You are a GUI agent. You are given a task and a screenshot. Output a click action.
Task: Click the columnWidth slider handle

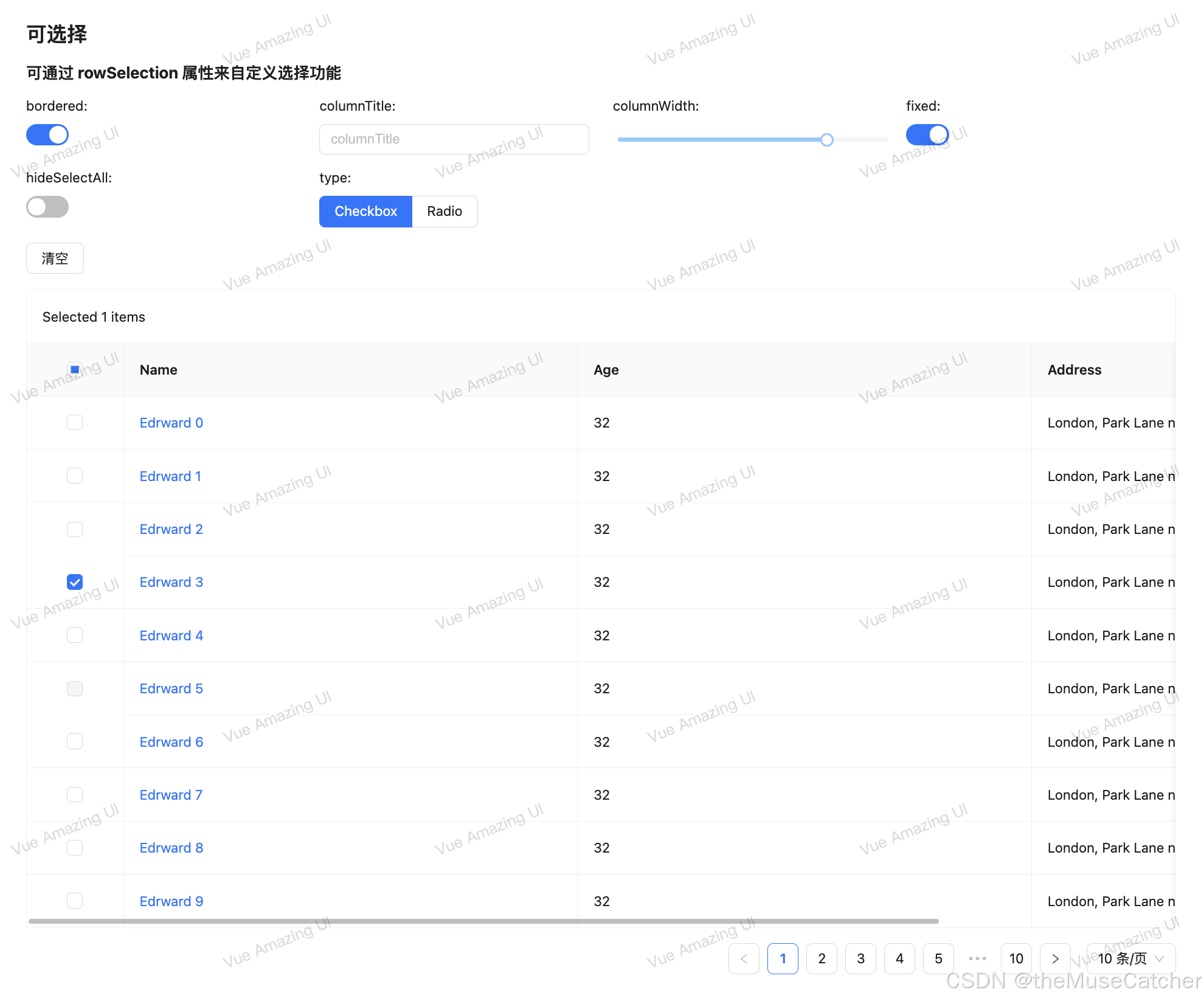pos(826,140)
